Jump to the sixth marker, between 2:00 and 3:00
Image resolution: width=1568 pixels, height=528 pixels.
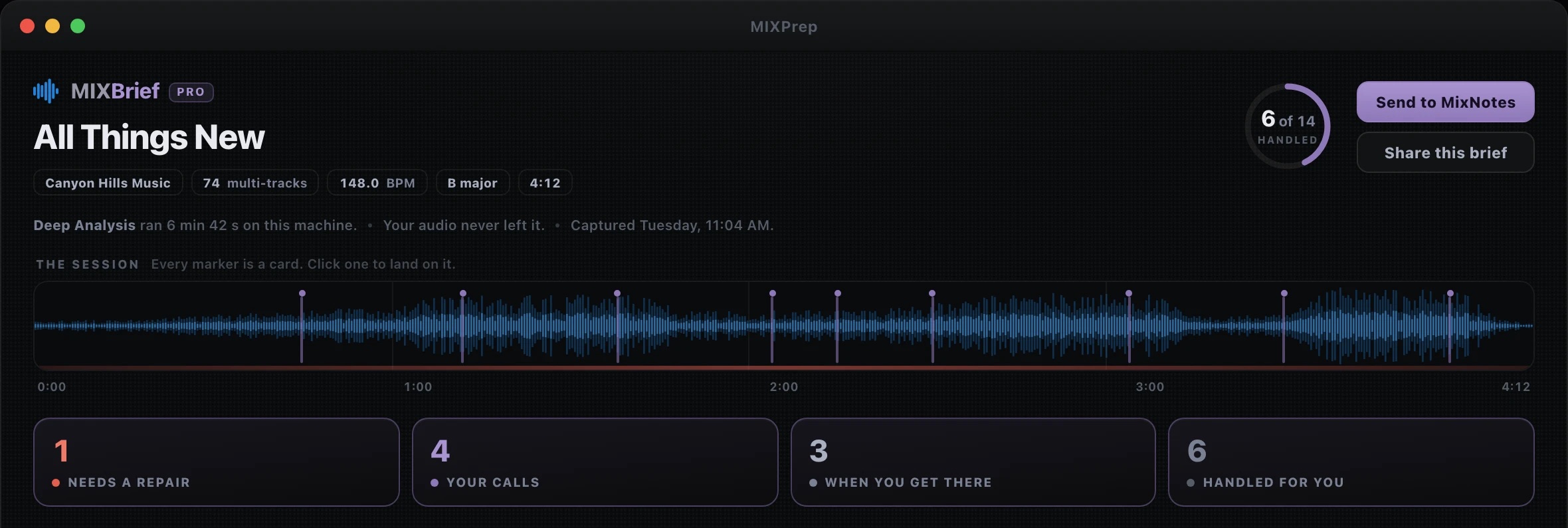(x=932, y=326)
